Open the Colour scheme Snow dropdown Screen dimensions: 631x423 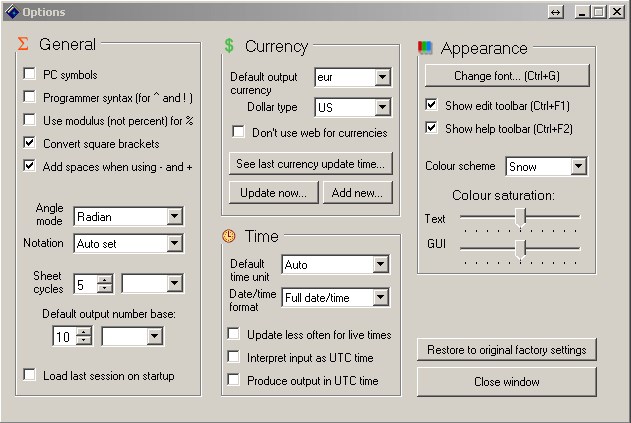[x=578, y=166]
